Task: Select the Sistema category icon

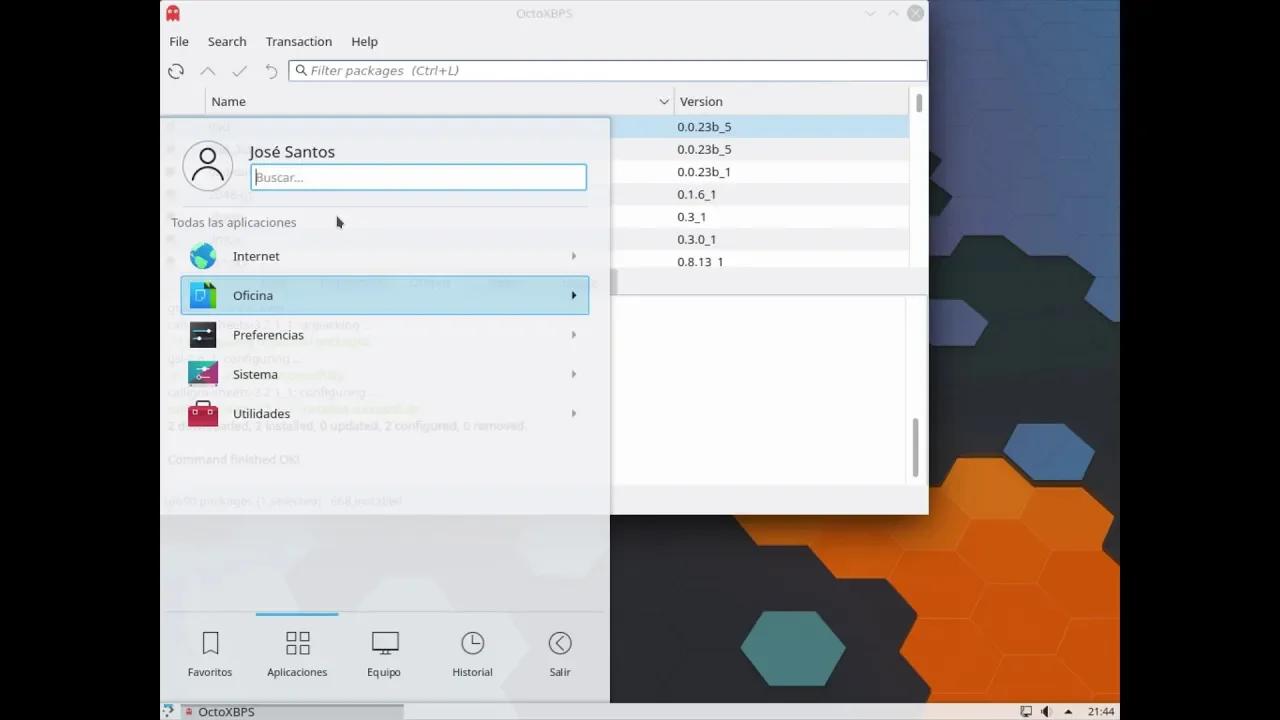Action: point(203,373)
